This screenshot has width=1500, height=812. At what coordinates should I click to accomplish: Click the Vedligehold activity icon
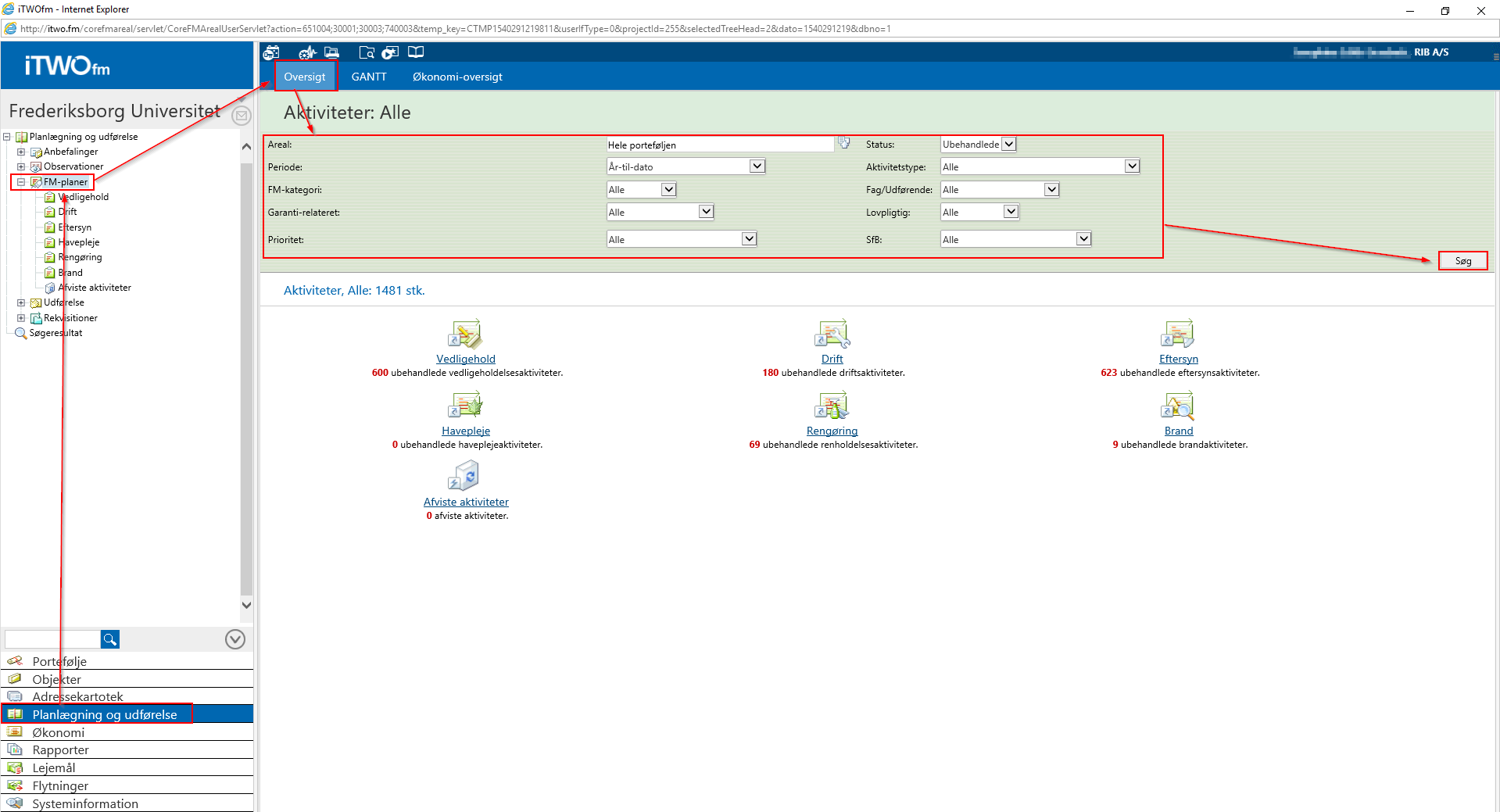[465, 334]
